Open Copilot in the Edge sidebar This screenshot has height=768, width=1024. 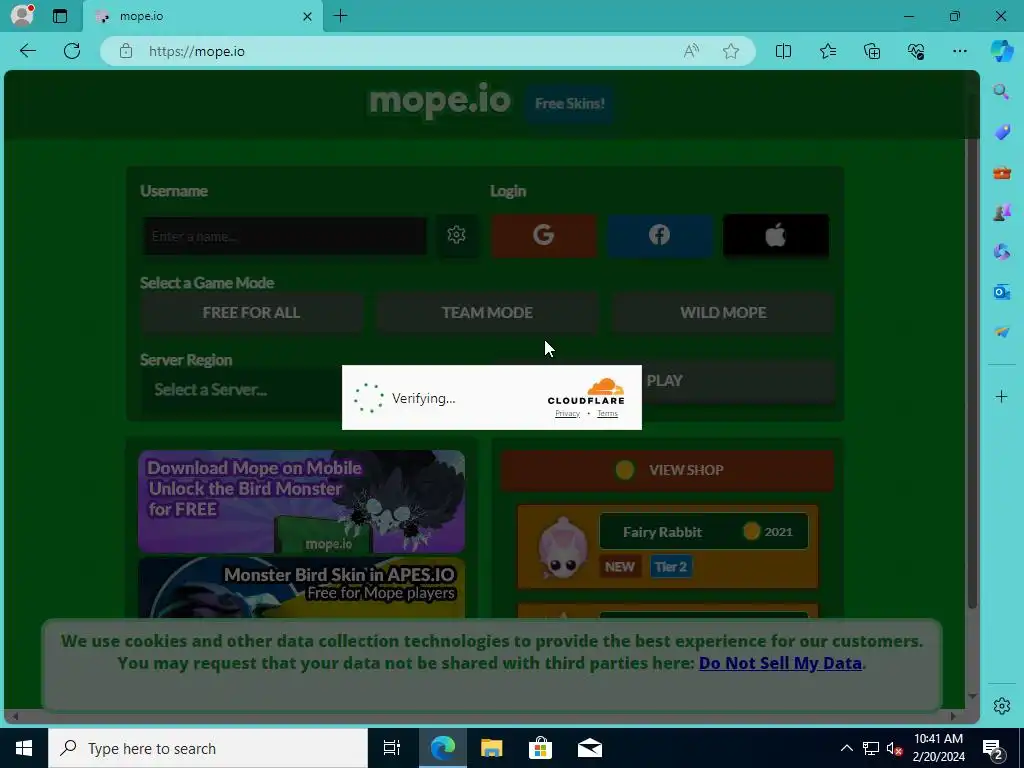(1002, 51)
